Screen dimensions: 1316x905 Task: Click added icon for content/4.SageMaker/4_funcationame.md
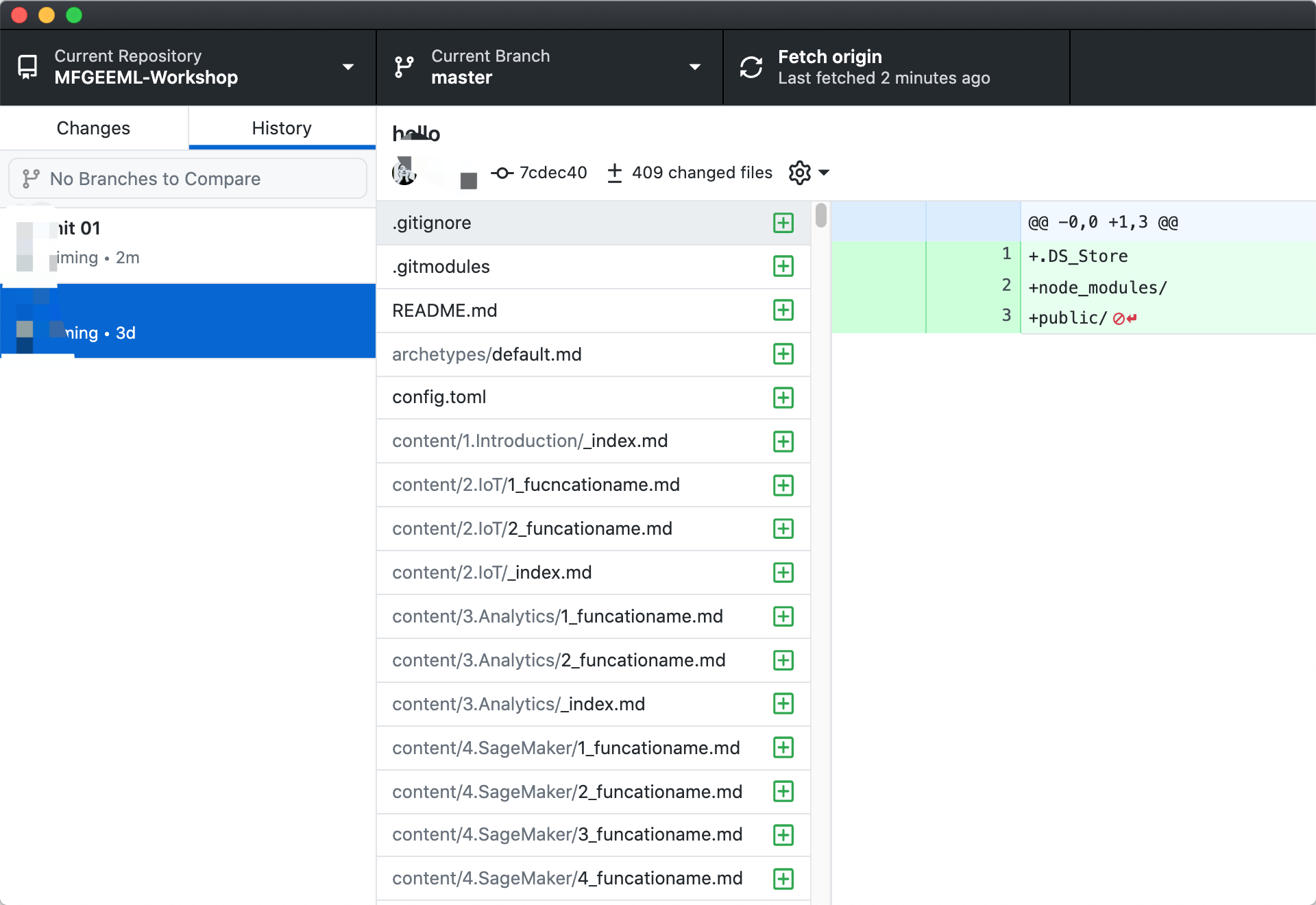tap(783, 879)
